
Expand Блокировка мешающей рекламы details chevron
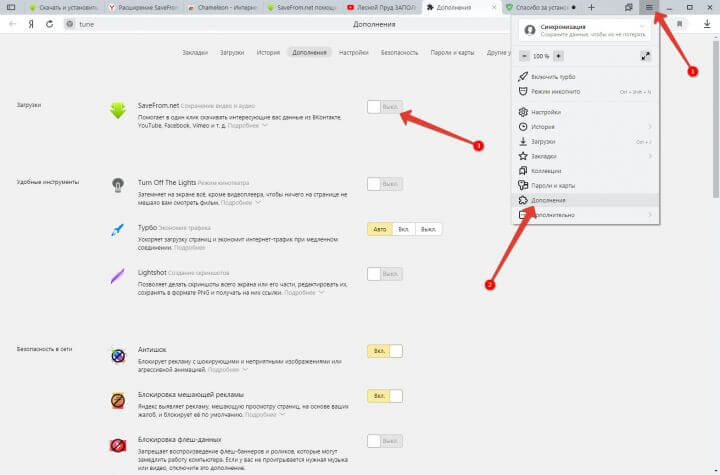tap(282, 414)
